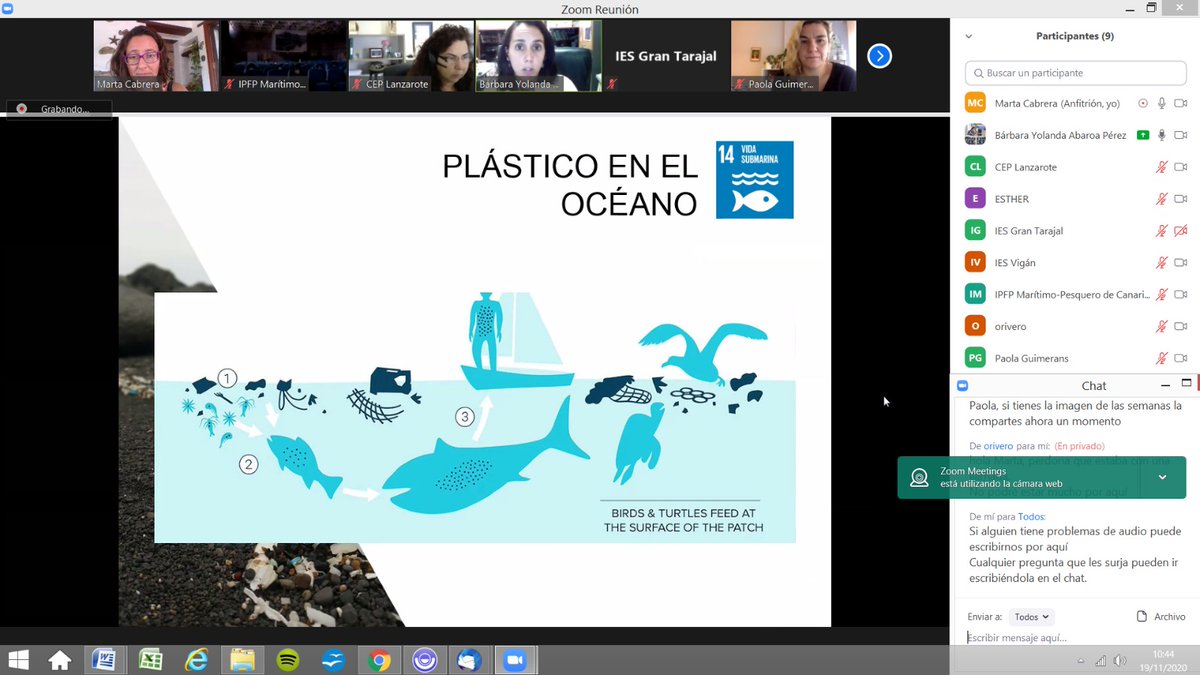Click Bárbara Yolanda's screen share indicator
This screenshot has width=1200, height=675.
point(1143,135)
